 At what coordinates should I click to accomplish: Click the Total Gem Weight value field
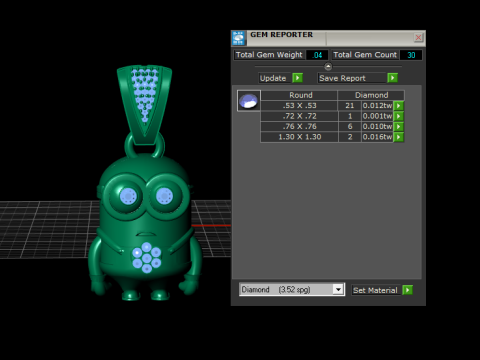click(317, 55)
